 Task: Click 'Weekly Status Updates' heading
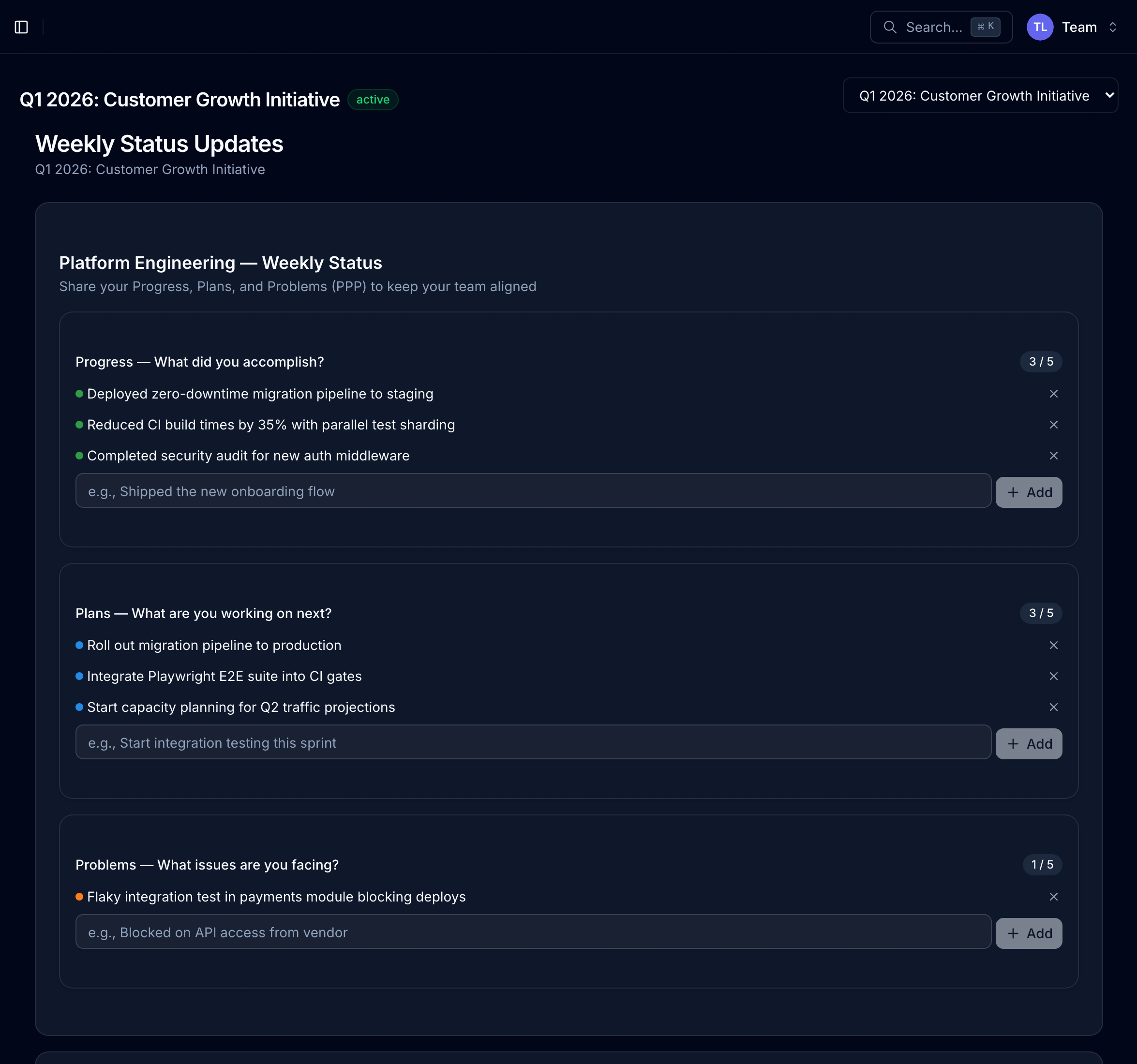(159, 144)
